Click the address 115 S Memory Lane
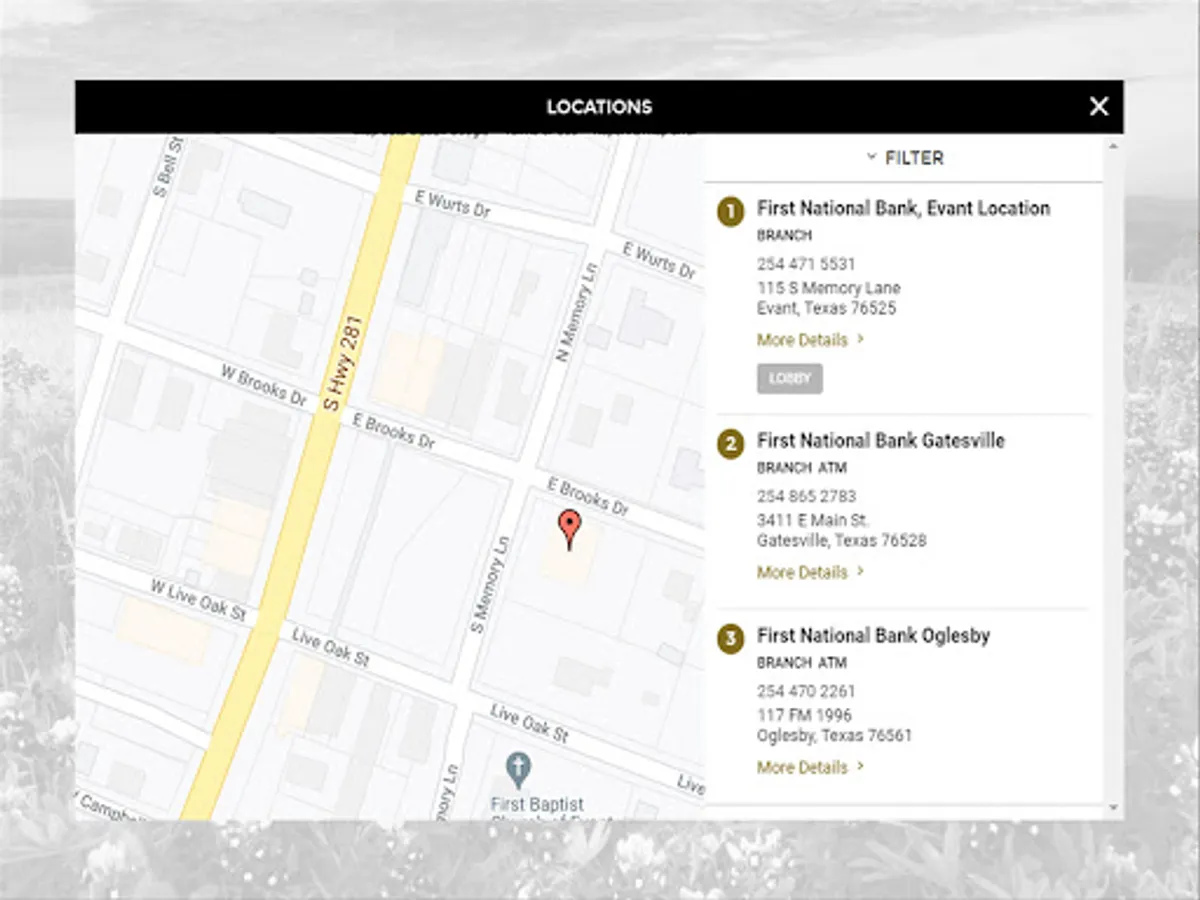Viewport: 1200px width, 900px height. (x=829, y=288)
